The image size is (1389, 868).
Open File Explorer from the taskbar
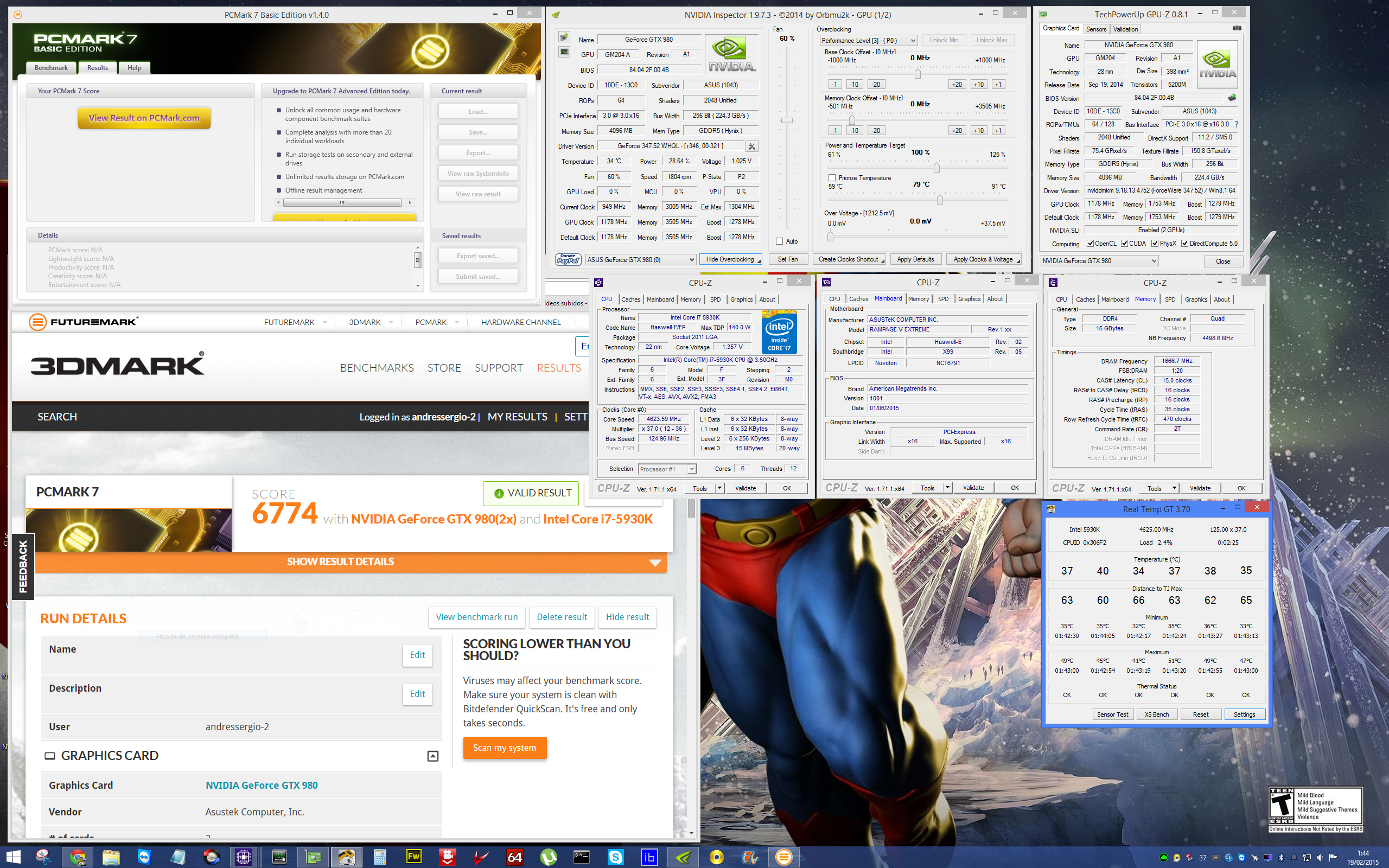[111, 857]
